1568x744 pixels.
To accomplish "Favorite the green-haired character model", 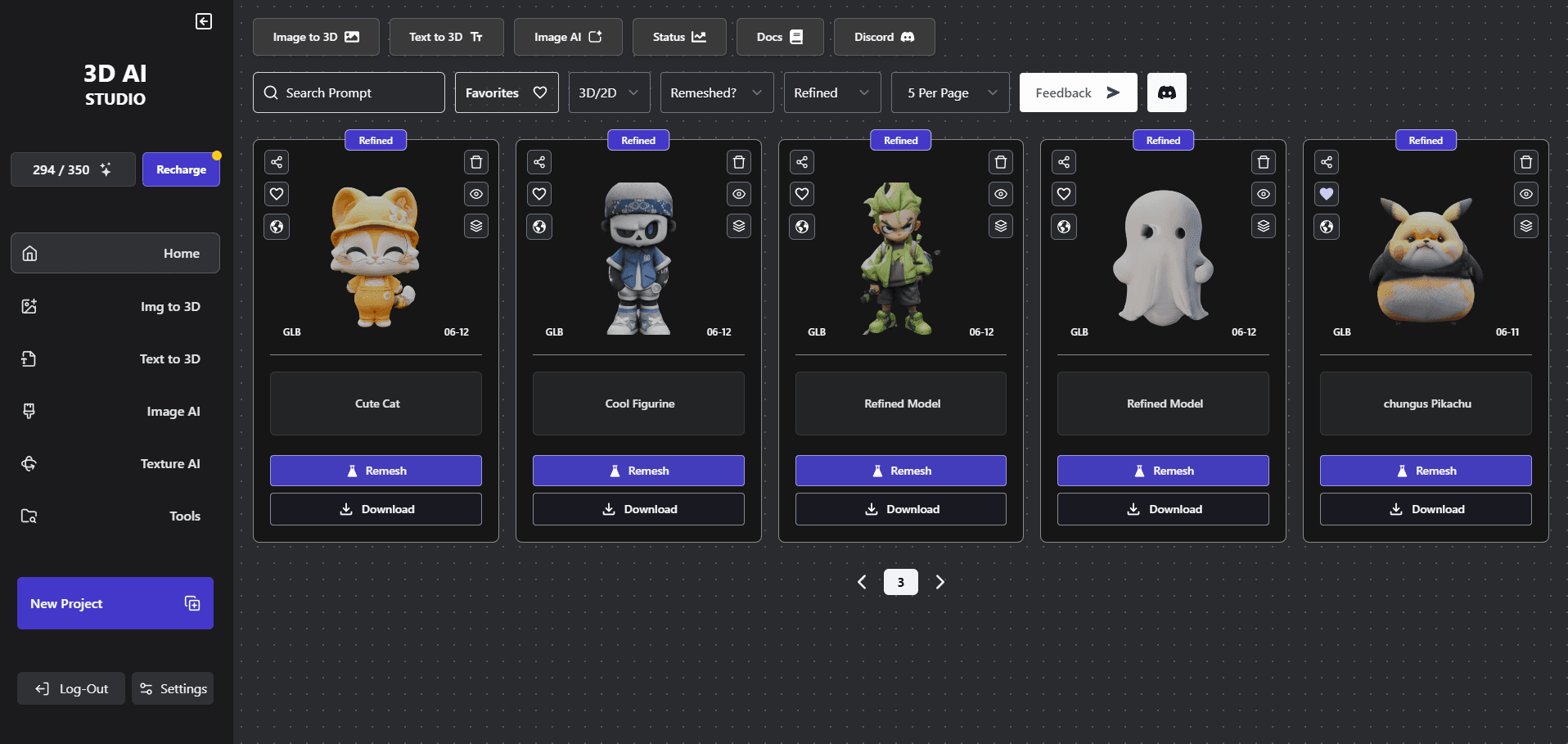I will [x=802, y=194].
